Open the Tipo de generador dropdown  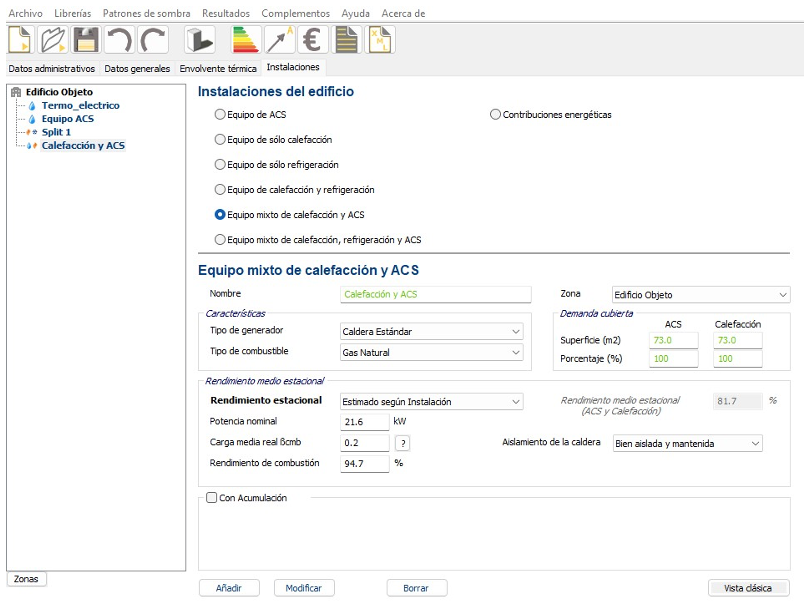431,332
